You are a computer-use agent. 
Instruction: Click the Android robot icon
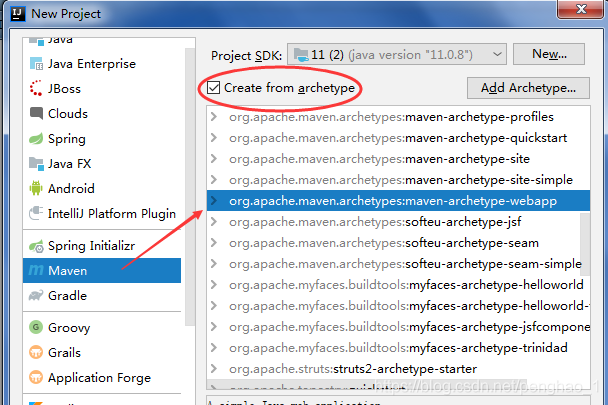tap(36, 188)
